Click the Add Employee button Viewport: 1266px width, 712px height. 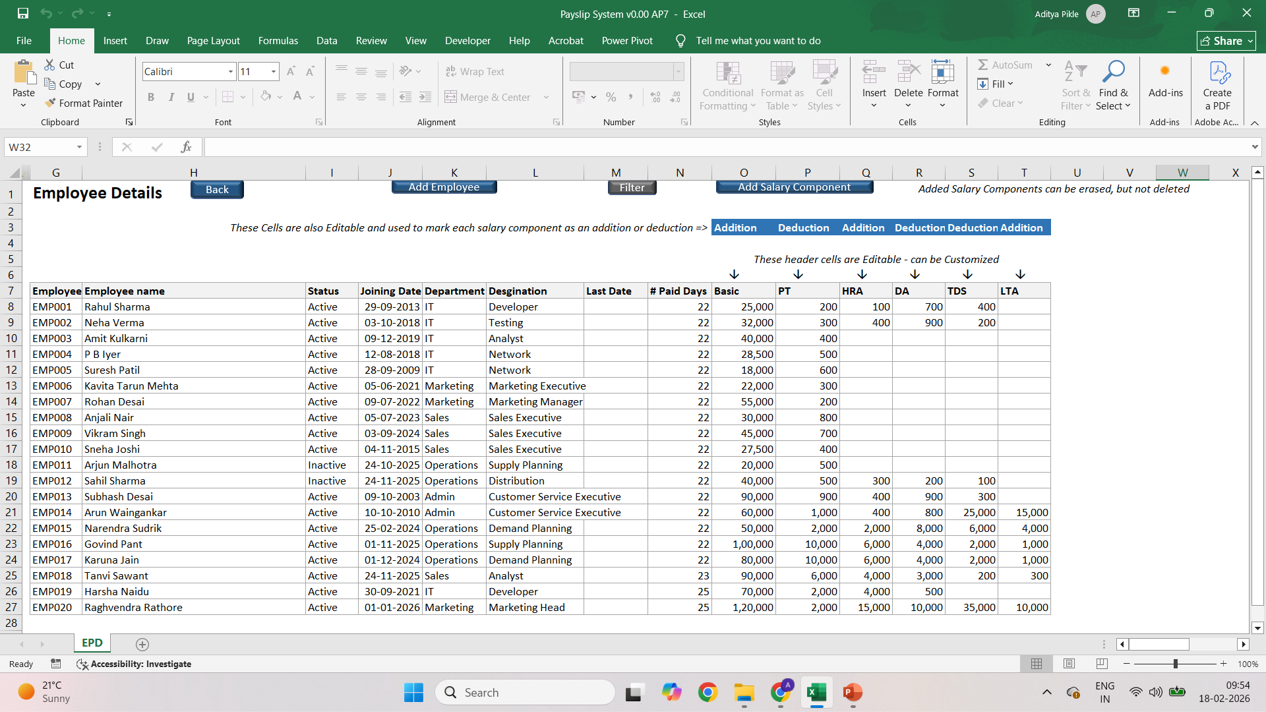pos(444,187)
